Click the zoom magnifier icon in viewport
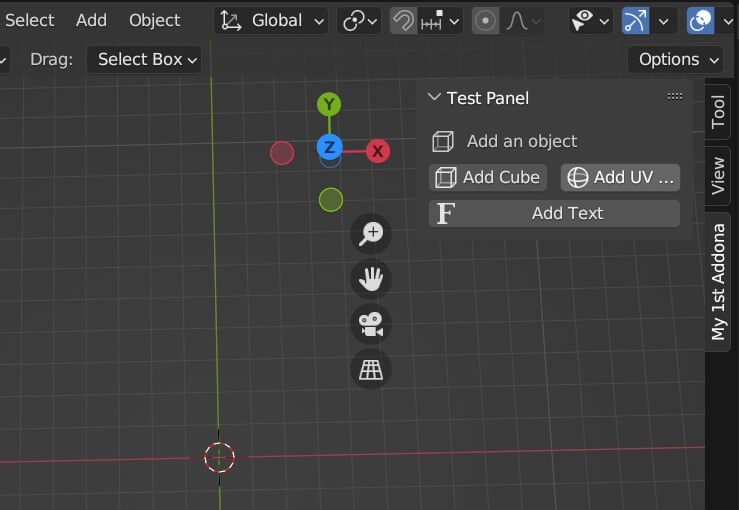 point(372,233)
